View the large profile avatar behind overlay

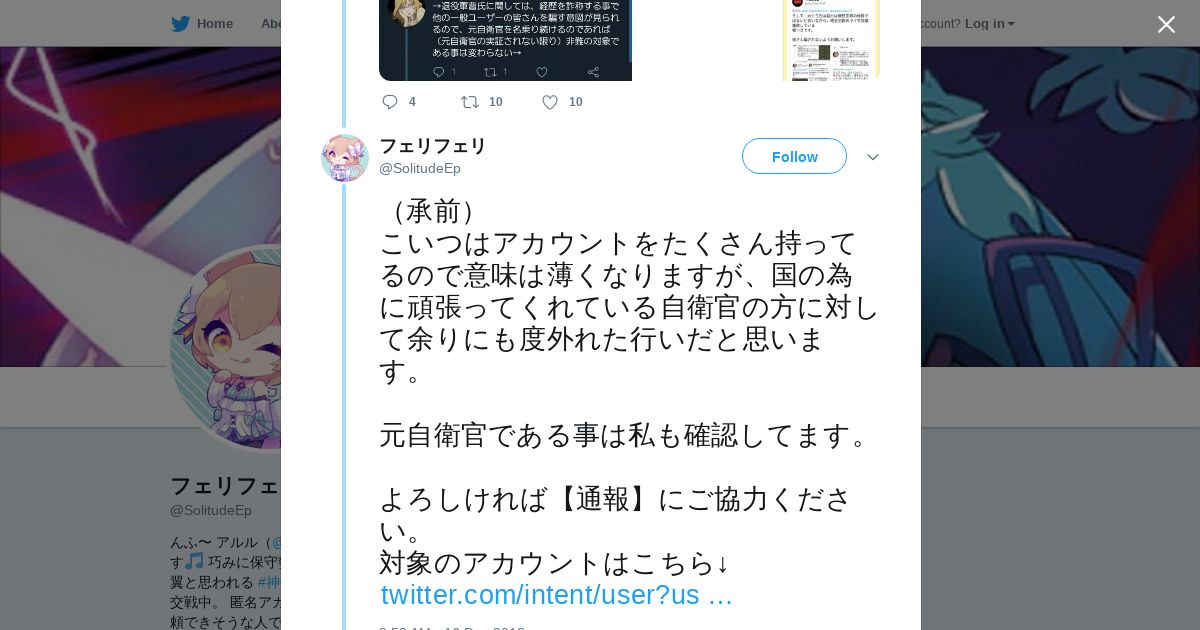[x=225, y=348]
